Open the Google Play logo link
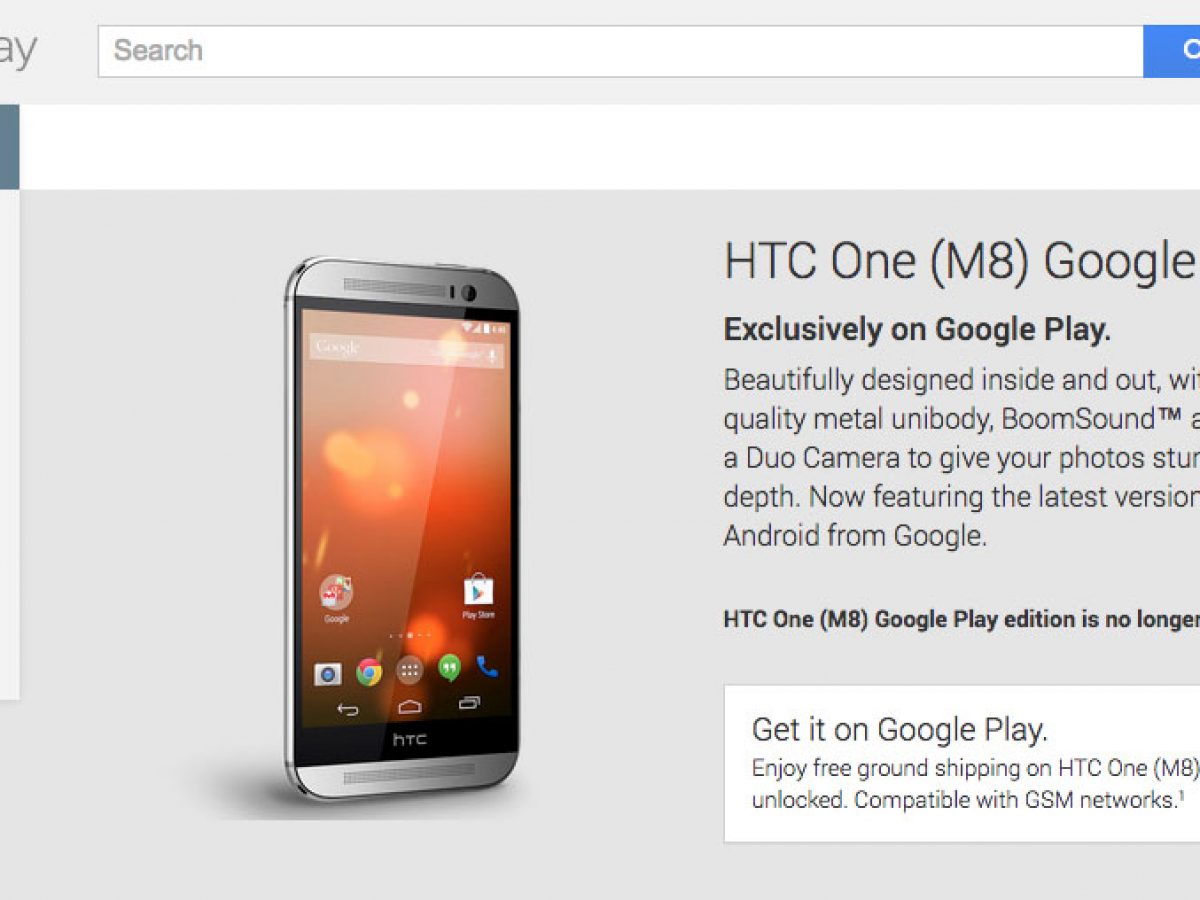 [18, 50]
